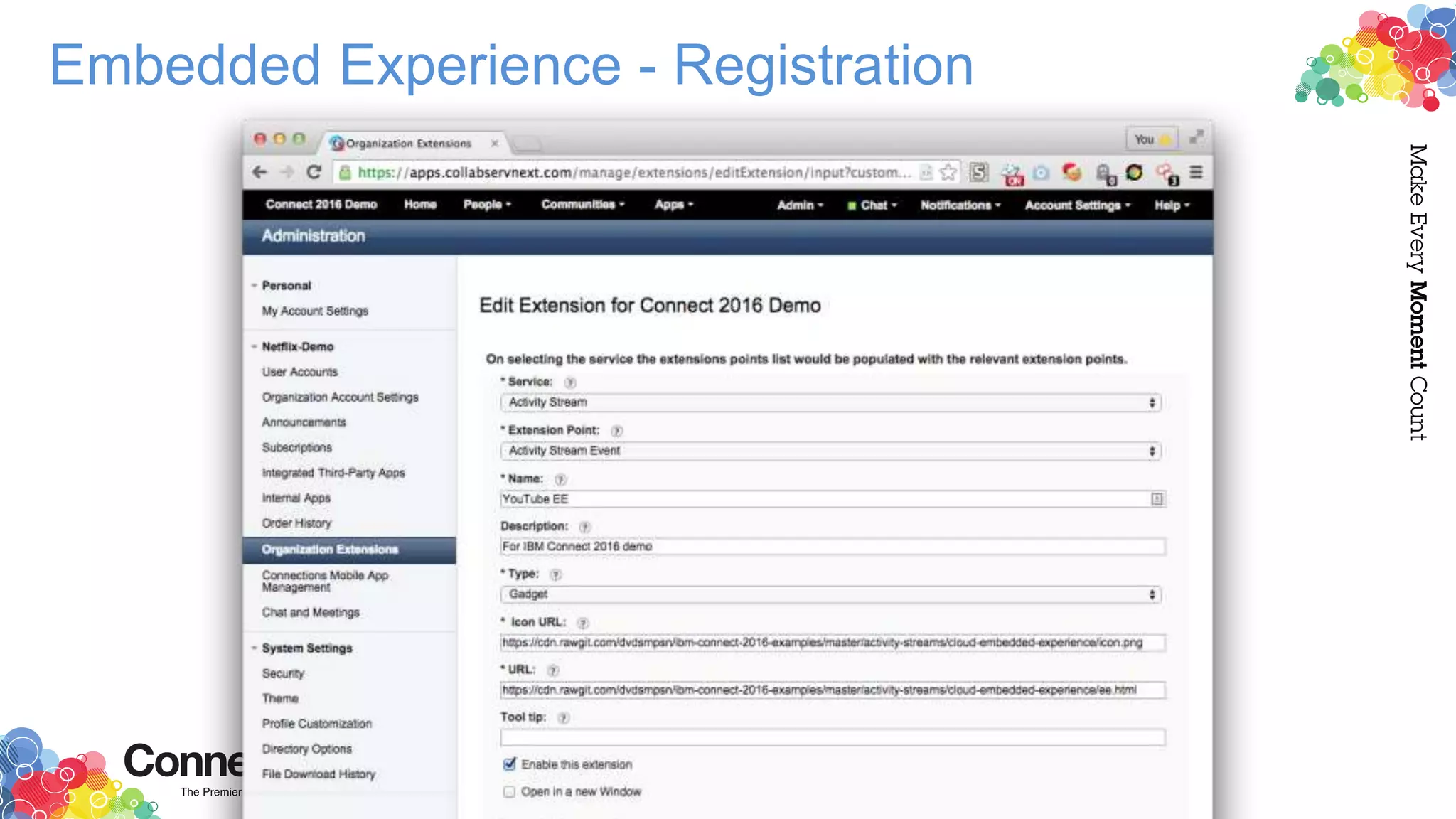Screen dimensions: 1456x819
Task: Open Integrated Third-Party Apps
Action: click(333, 473)
